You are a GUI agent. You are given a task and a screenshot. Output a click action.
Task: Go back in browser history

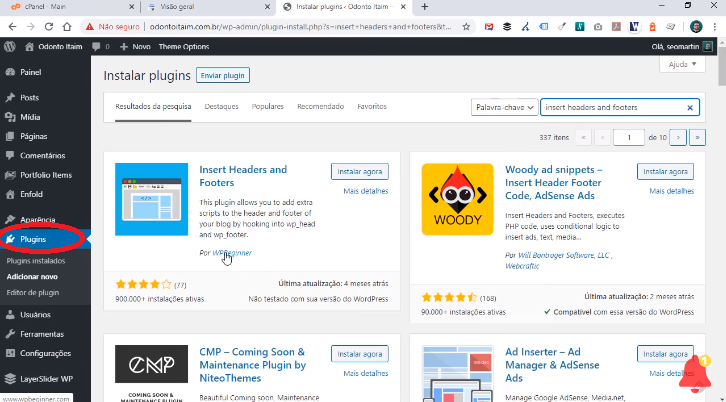[13, 27]
